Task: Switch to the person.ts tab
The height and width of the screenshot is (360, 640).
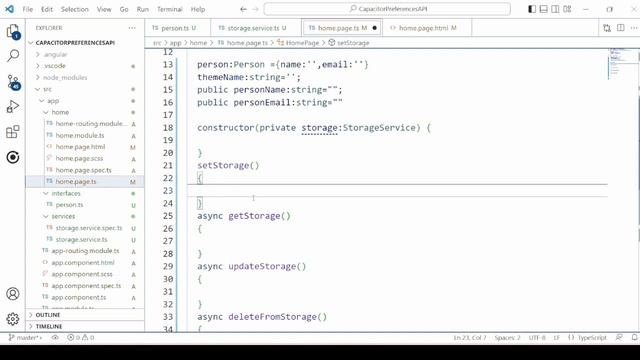Action: tap(178, 28)
